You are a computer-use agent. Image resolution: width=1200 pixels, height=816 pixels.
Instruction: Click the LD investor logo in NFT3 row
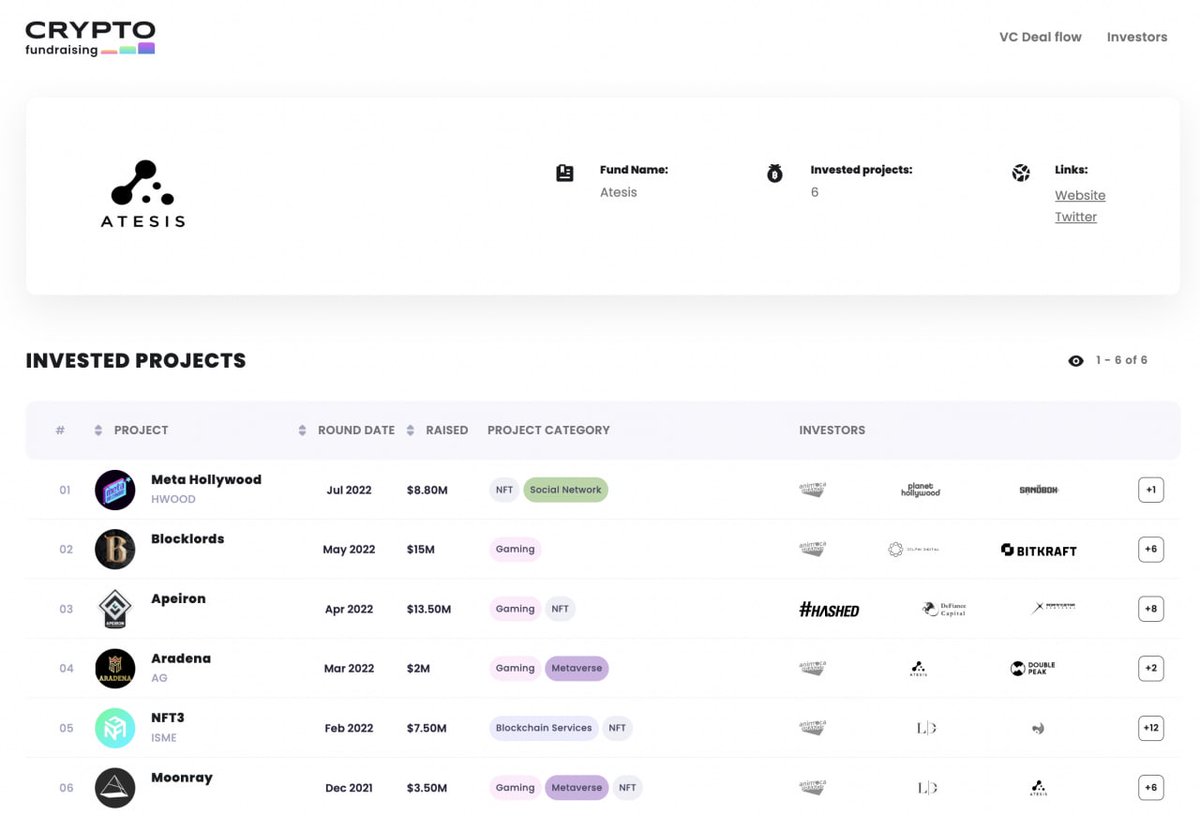coord(927,728)
